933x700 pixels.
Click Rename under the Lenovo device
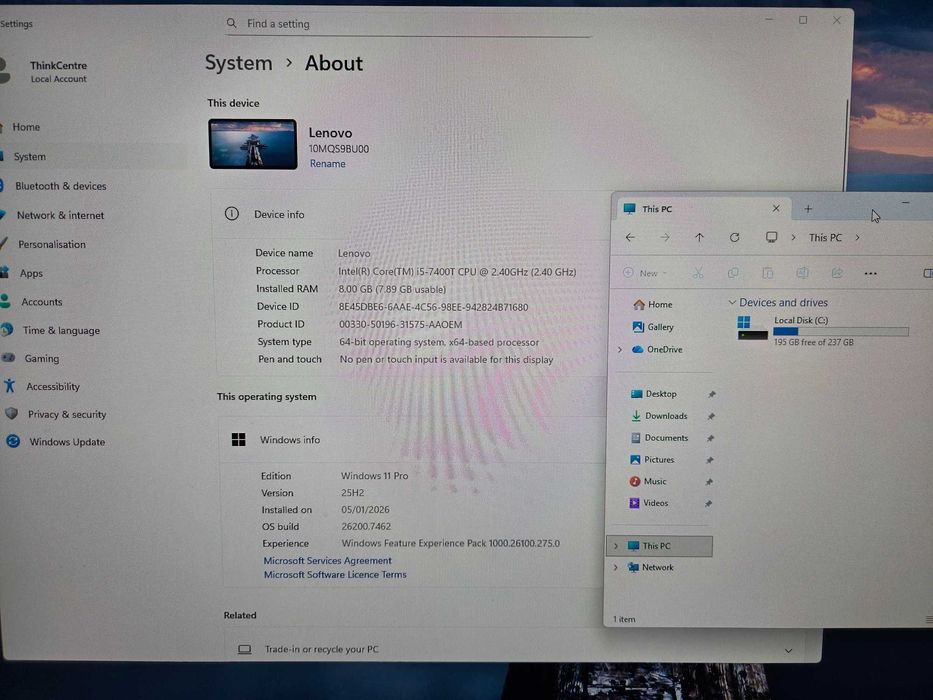pos(327,164)
